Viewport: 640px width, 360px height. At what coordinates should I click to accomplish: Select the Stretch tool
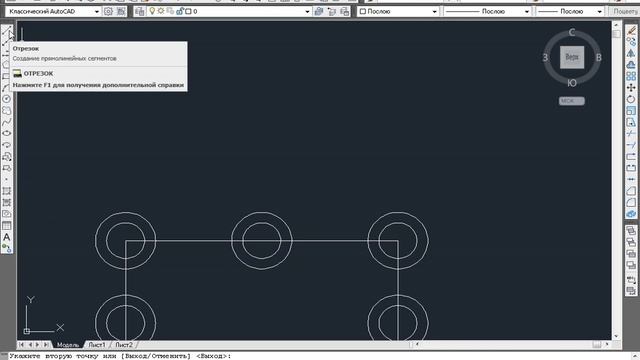tap(631, 122)
